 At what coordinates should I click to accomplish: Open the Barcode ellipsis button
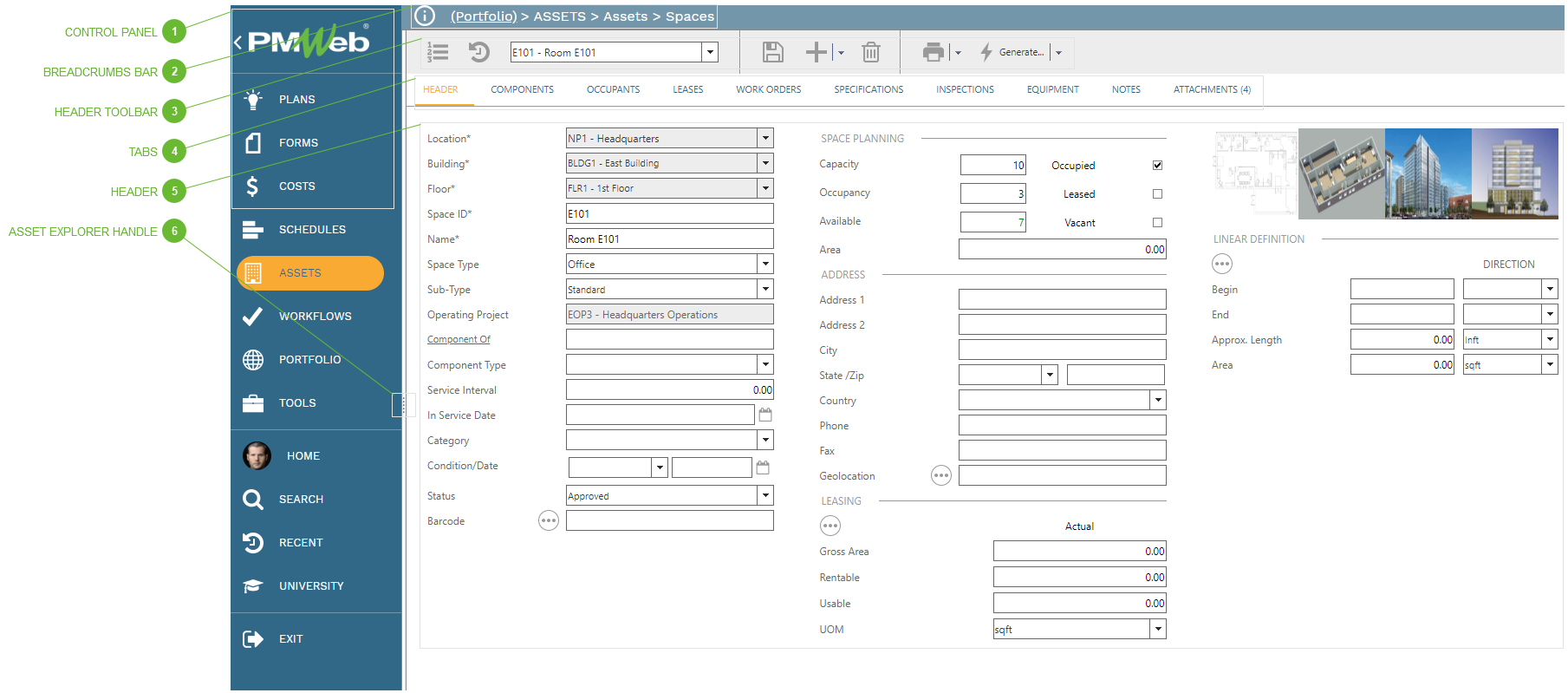548,520
